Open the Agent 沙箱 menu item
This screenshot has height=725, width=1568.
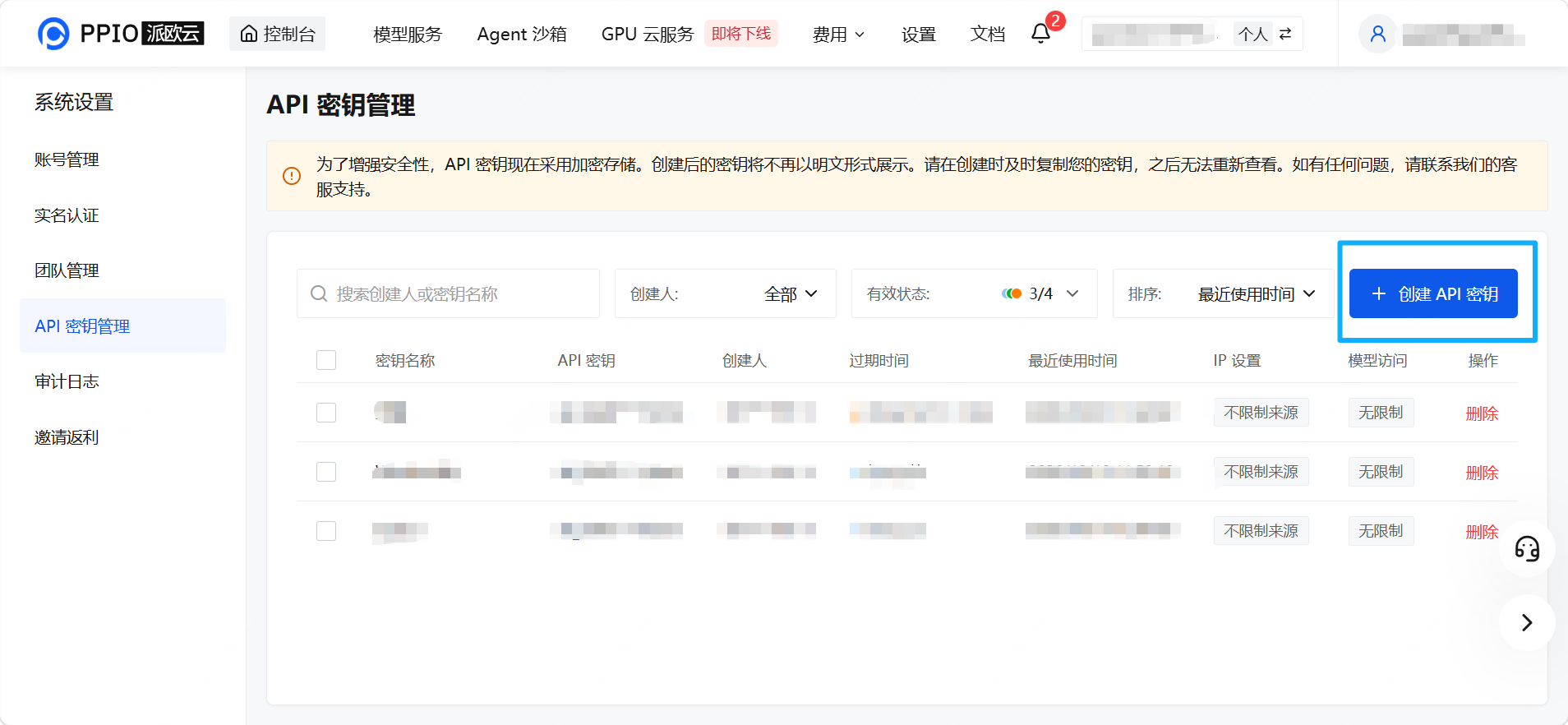pyautogui.click(x=522, y=34)
